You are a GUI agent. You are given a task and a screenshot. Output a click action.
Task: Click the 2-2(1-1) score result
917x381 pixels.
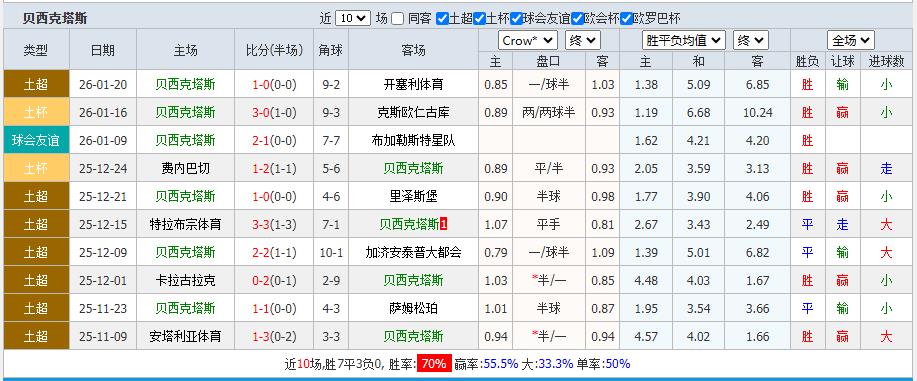274,252
